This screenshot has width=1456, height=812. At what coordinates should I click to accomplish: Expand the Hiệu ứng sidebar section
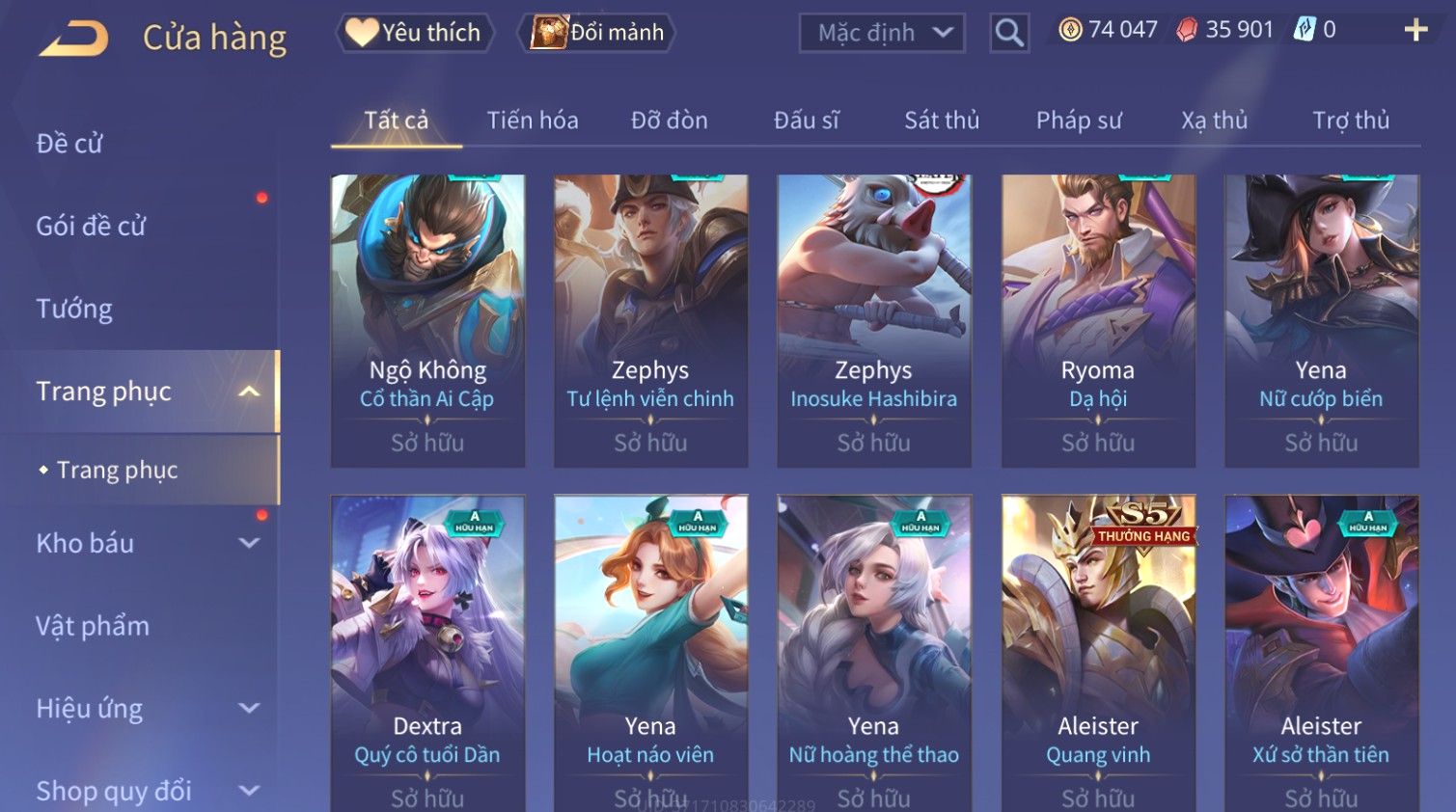point(249,708)
